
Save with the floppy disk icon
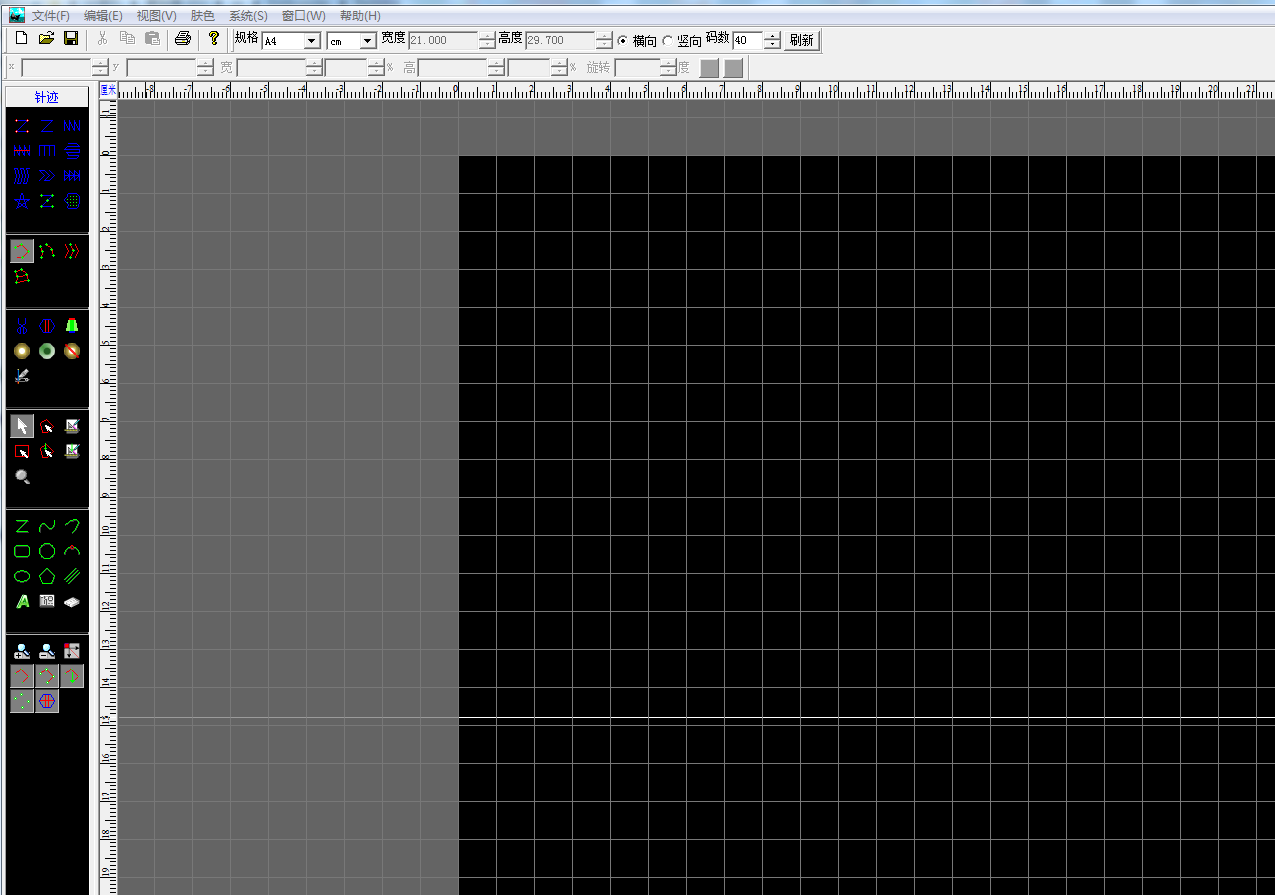(71, 39)
